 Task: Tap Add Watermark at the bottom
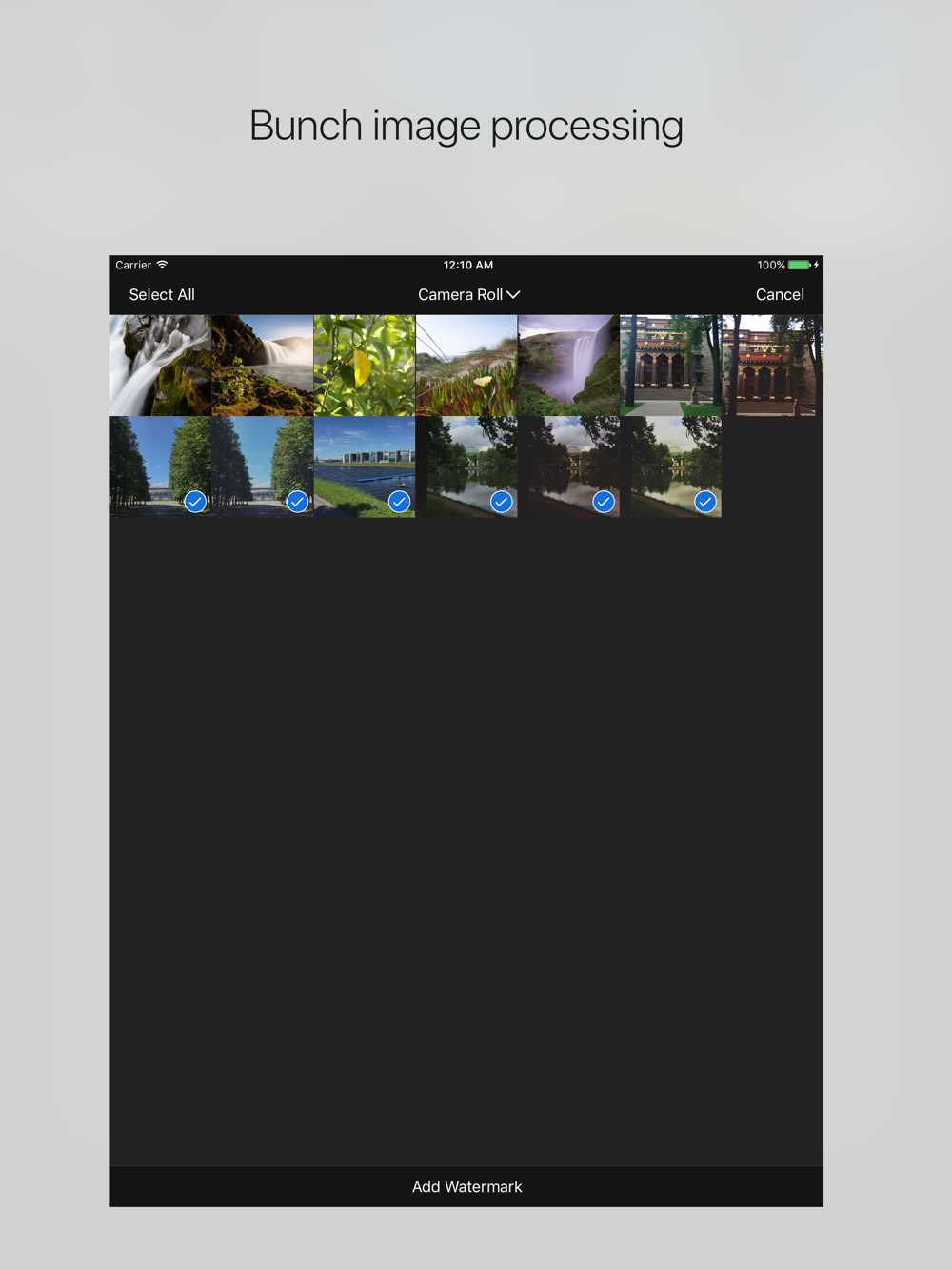tap(466, 1187)
